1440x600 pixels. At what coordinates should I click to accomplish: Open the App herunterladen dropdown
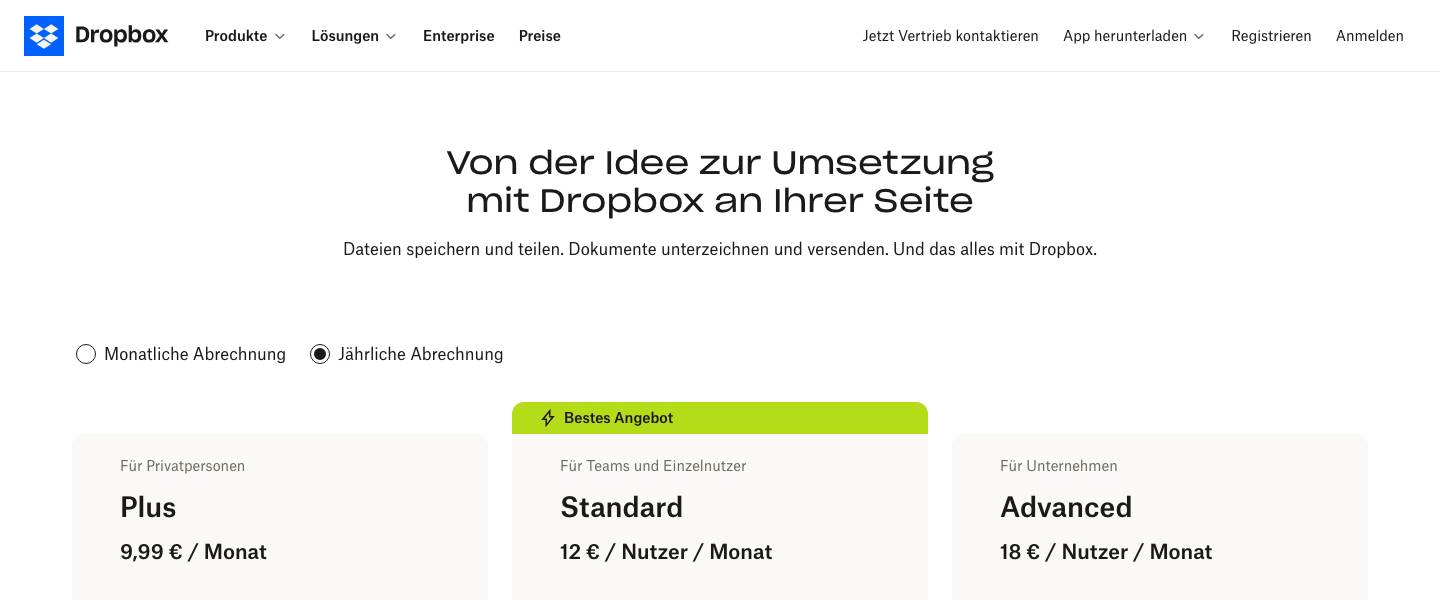click(x=1134, y=36)
